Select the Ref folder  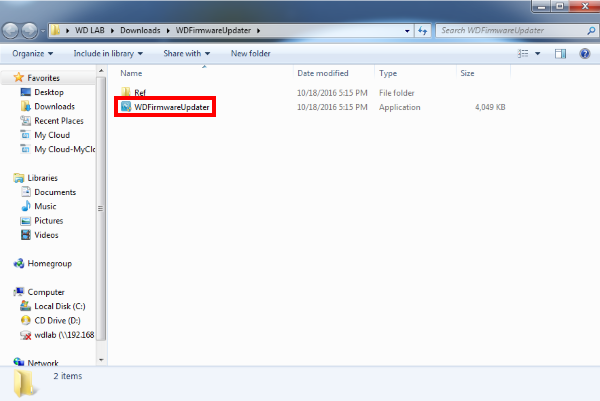[140, 93]
